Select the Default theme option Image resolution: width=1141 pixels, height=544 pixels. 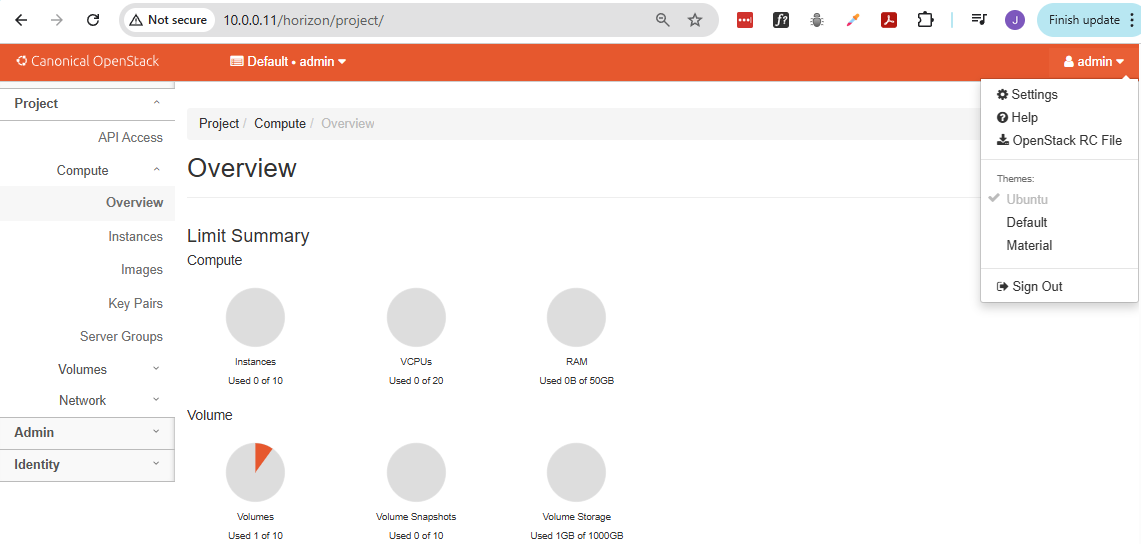(x=1027, y=222)
